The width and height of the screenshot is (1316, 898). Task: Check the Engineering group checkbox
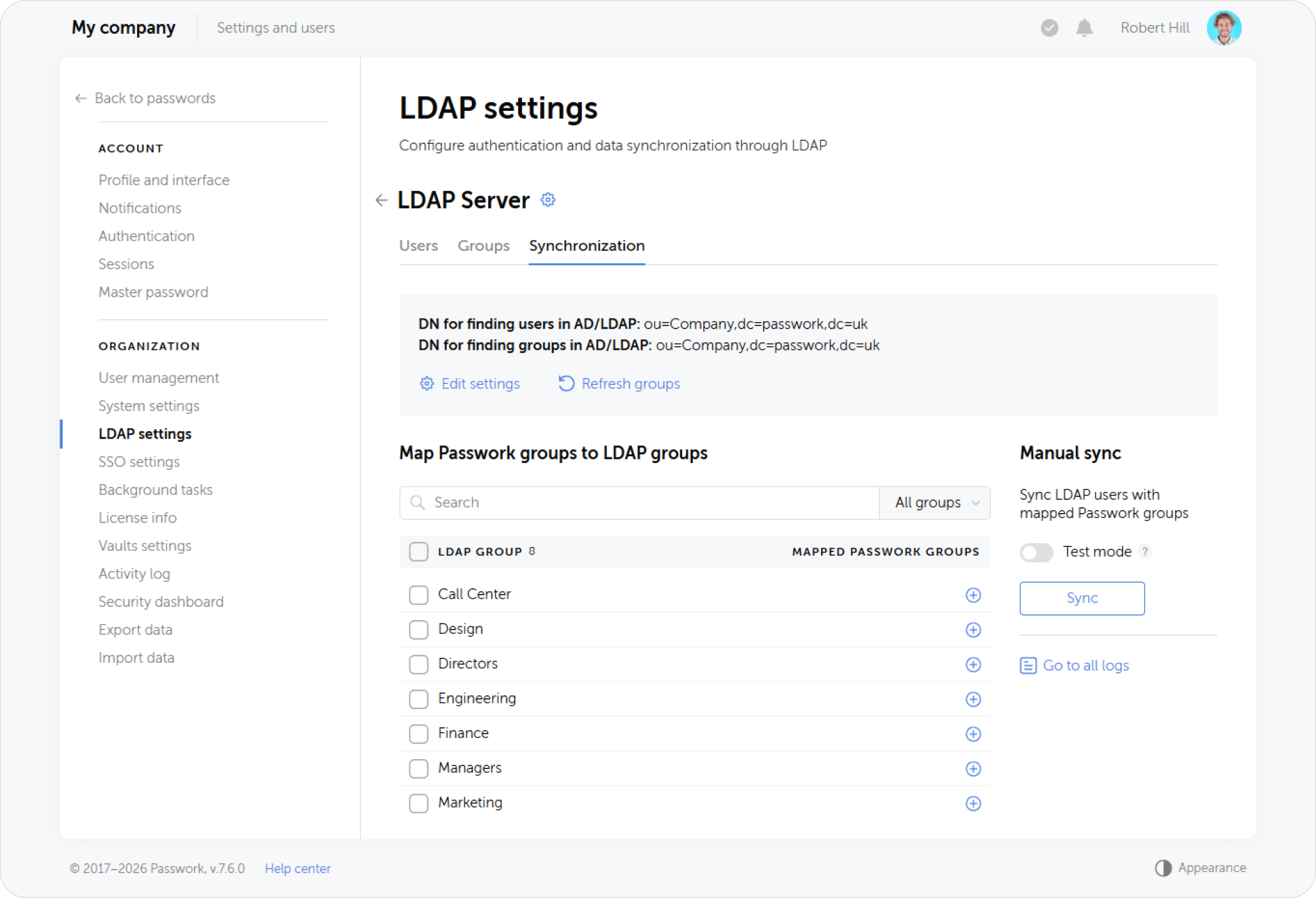pos(419,698)
